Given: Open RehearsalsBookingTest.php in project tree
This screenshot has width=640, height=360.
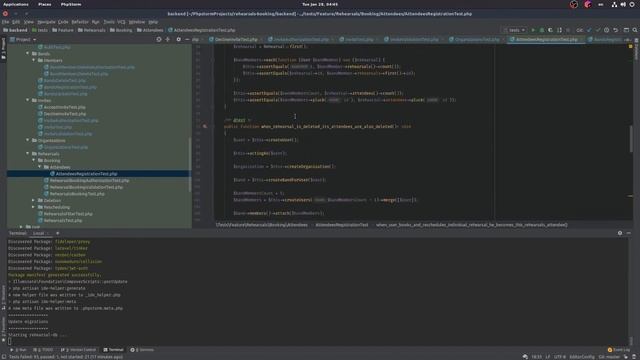Looking at the screenshot, I should [77, 193].
